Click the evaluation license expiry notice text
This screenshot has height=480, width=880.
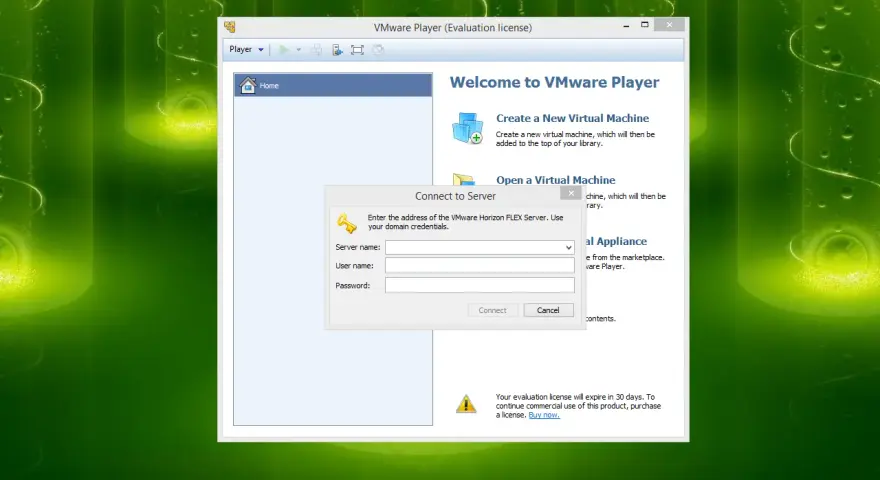578,405
